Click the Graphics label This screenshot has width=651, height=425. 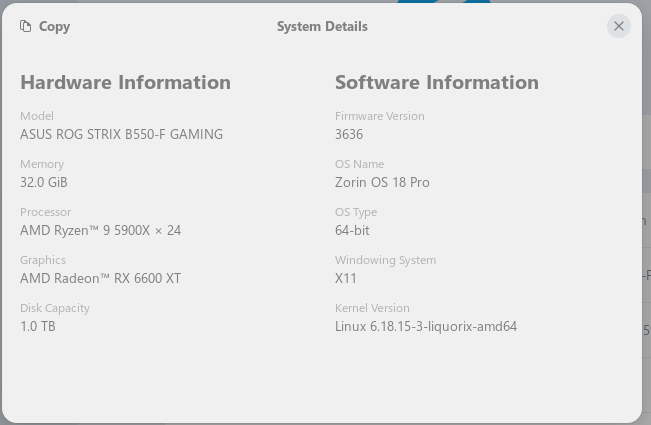[x=43, y=260]
